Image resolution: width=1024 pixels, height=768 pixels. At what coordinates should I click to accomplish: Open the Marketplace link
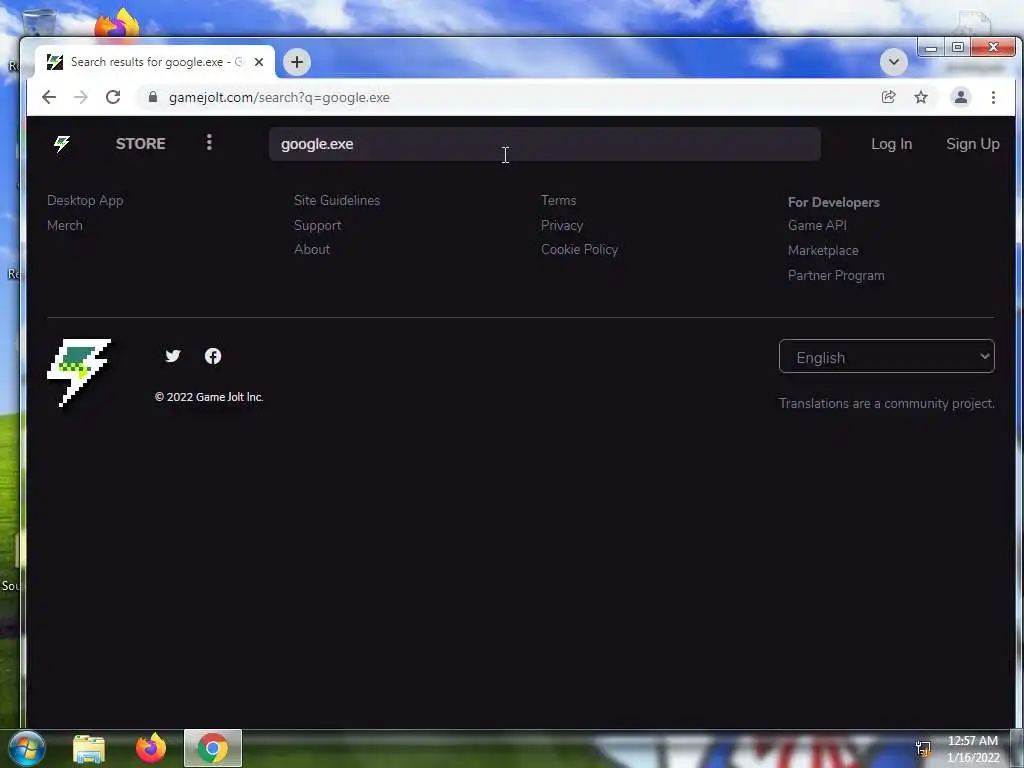click(x=823, y=251)
